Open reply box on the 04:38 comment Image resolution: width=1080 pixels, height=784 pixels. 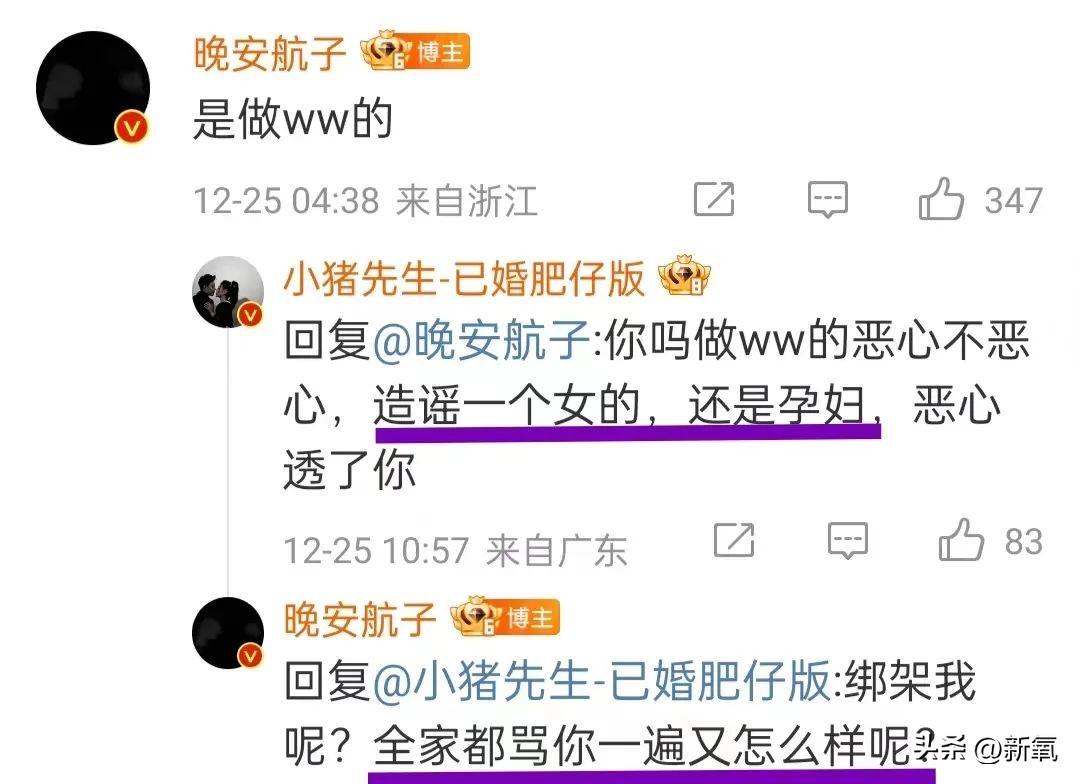point(827,200)
